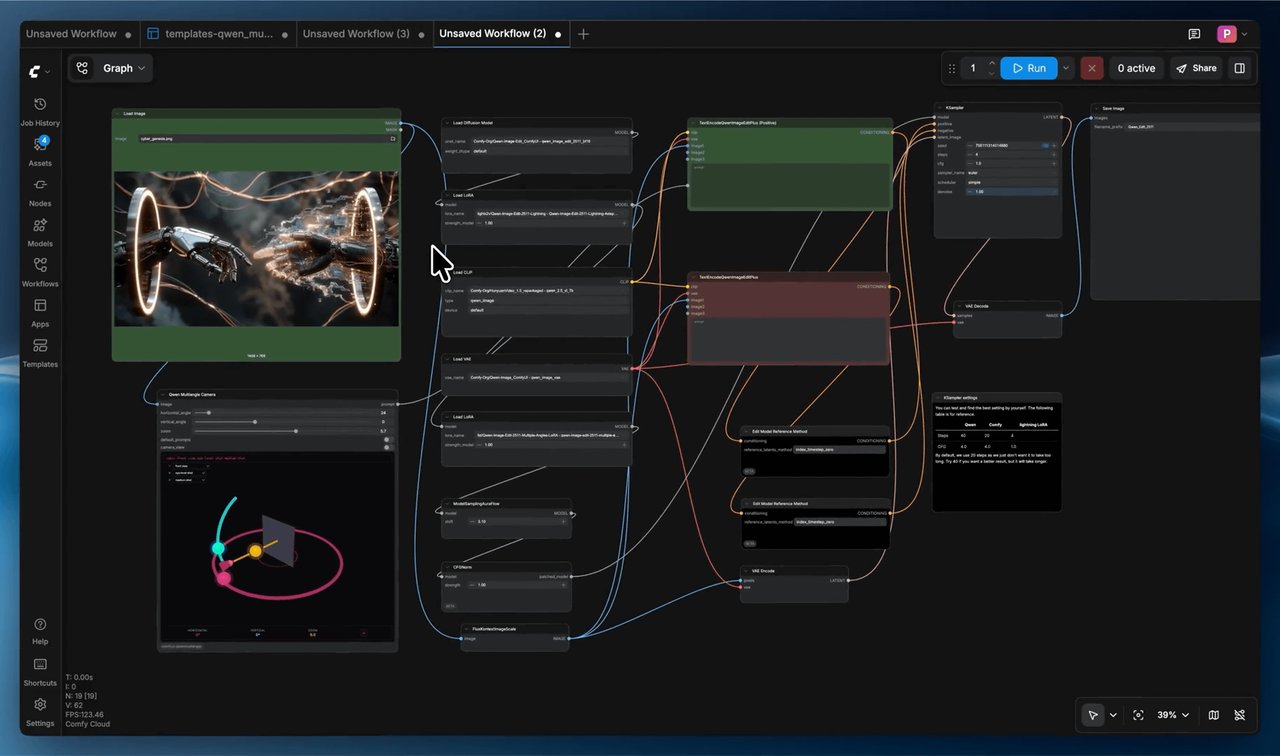Open the dropdown arrow next to Run

(1065, 68)
